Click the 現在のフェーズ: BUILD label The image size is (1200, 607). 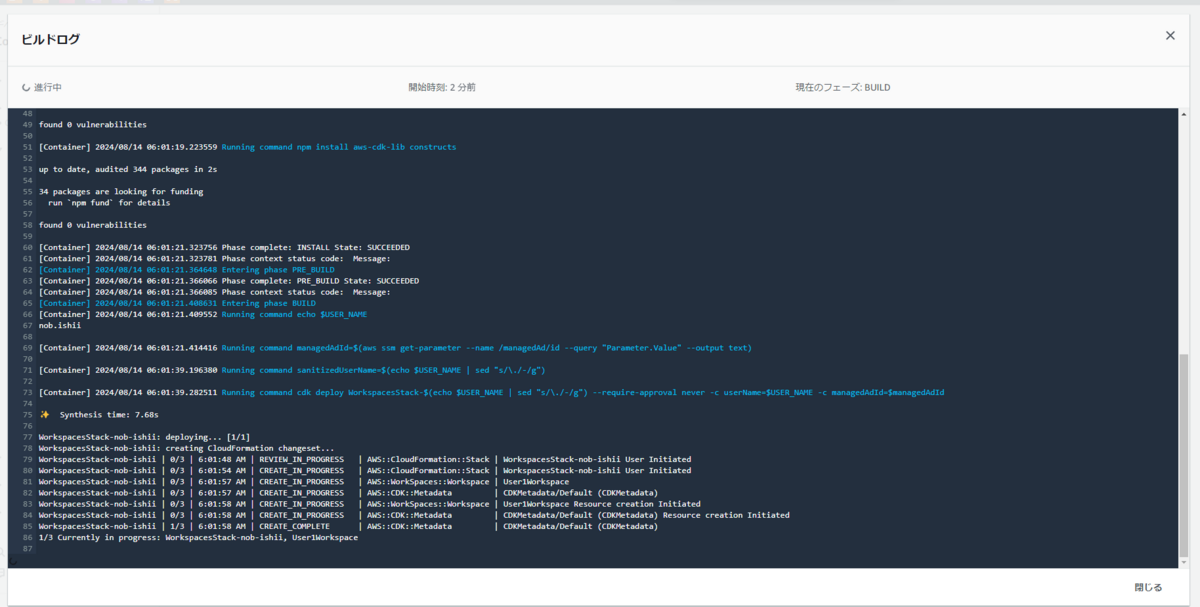pyautogui.click(x=843, y=88)
